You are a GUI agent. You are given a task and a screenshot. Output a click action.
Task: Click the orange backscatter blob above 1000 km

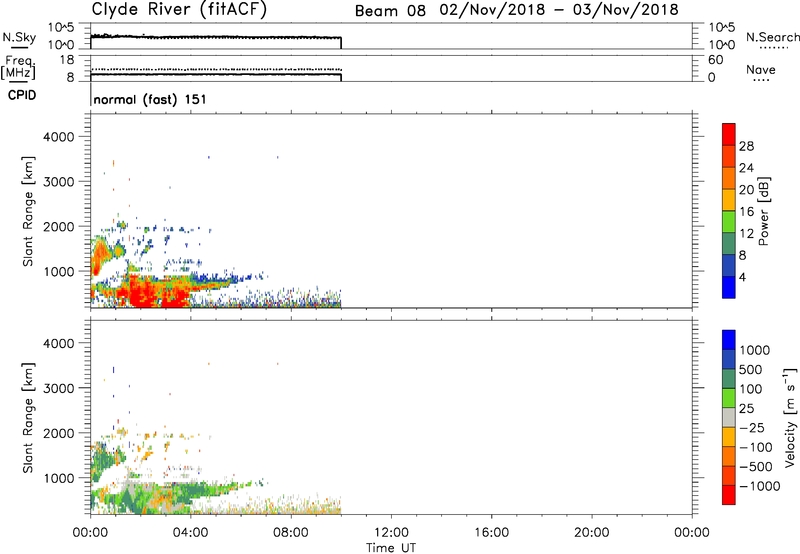(x=101, y=254)
